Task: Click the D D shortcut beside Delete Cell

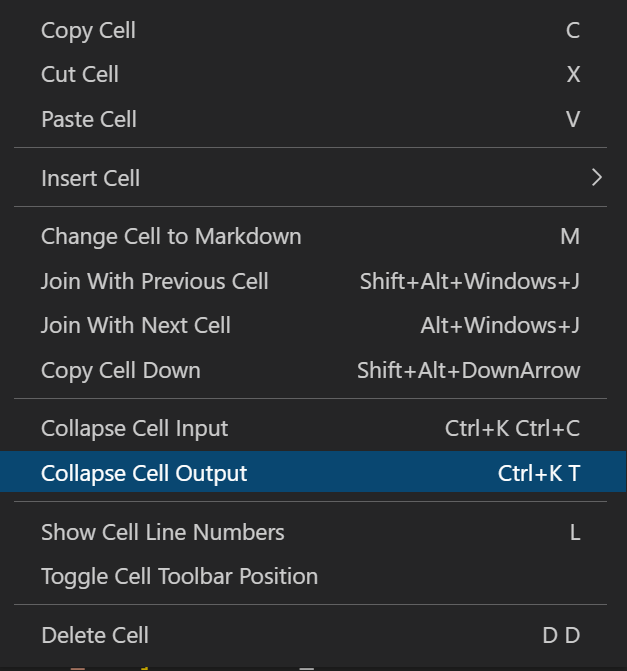Action: click(x=561, y=635)
